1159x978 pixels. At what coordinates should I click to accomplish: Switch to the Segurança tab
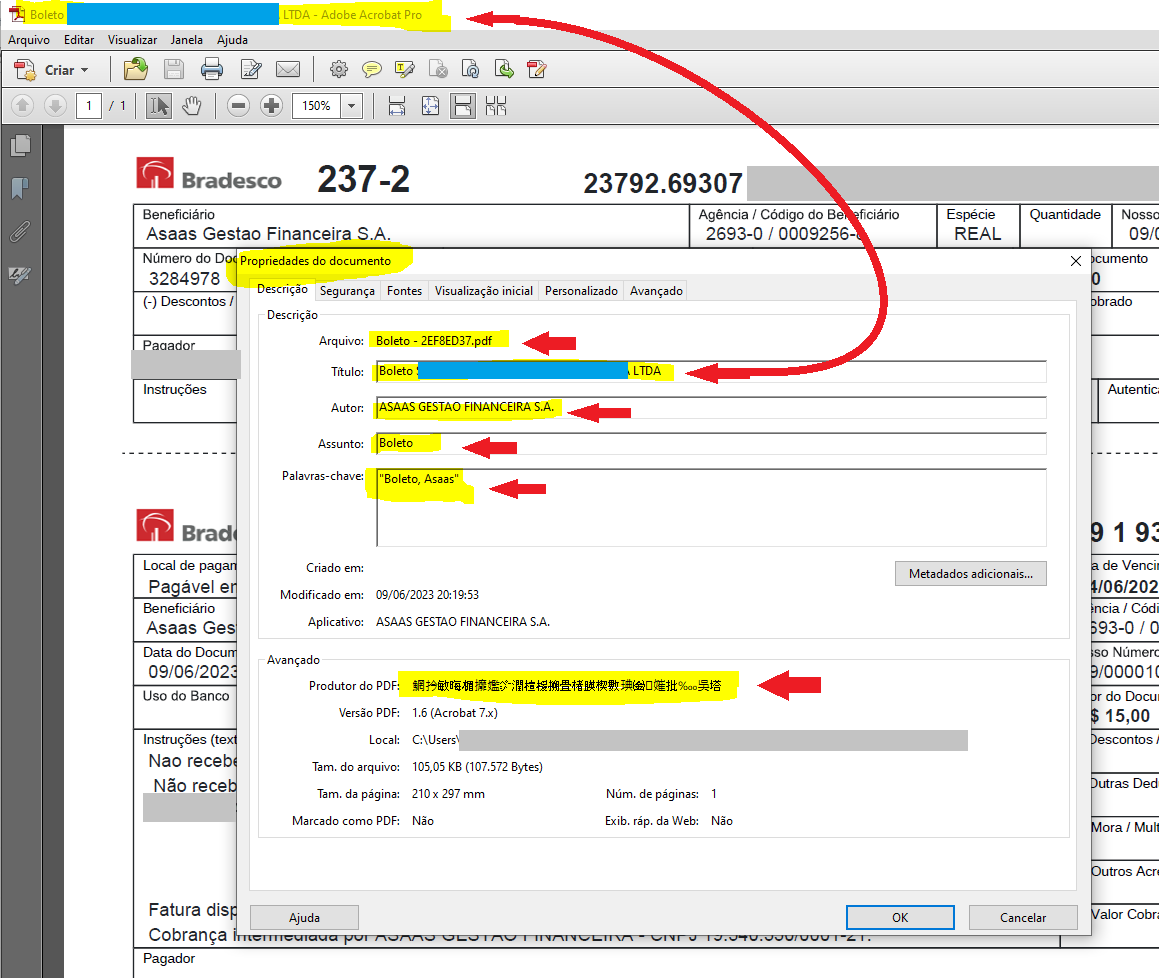347,291
